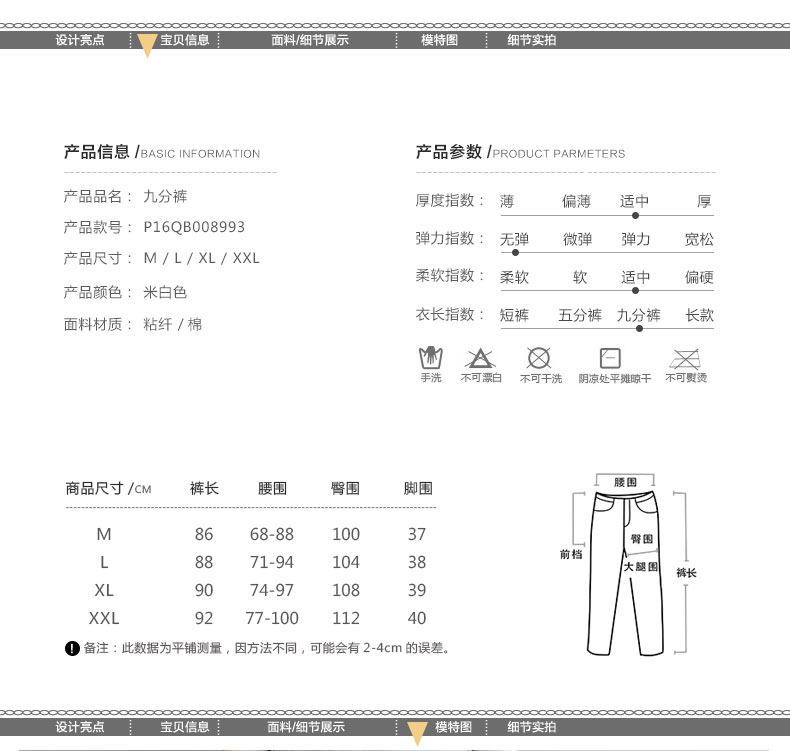
Task: Open 模特图 tab in top navigation
Action: [x=439, y=40]
